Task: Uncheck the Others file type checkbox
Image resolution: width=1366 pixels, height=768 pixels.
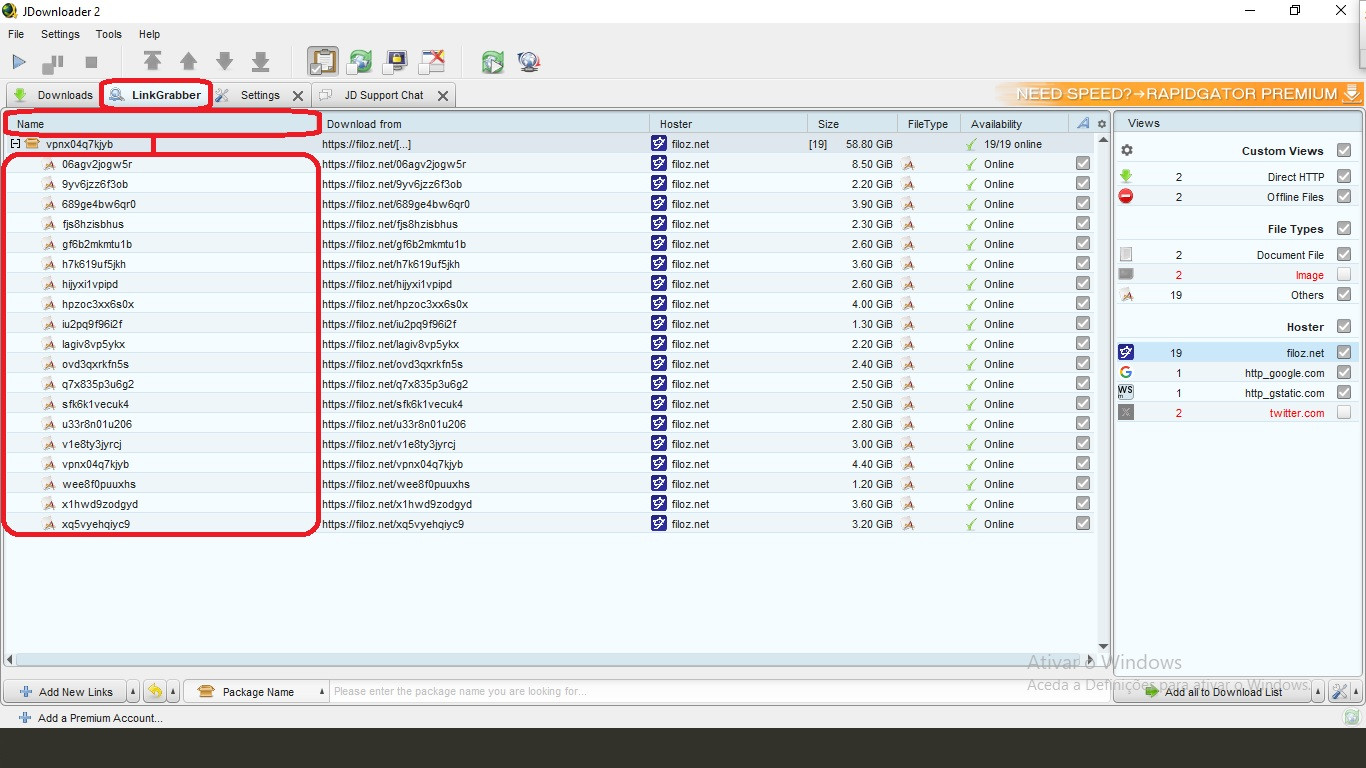Action: [x=1344, y=294]
